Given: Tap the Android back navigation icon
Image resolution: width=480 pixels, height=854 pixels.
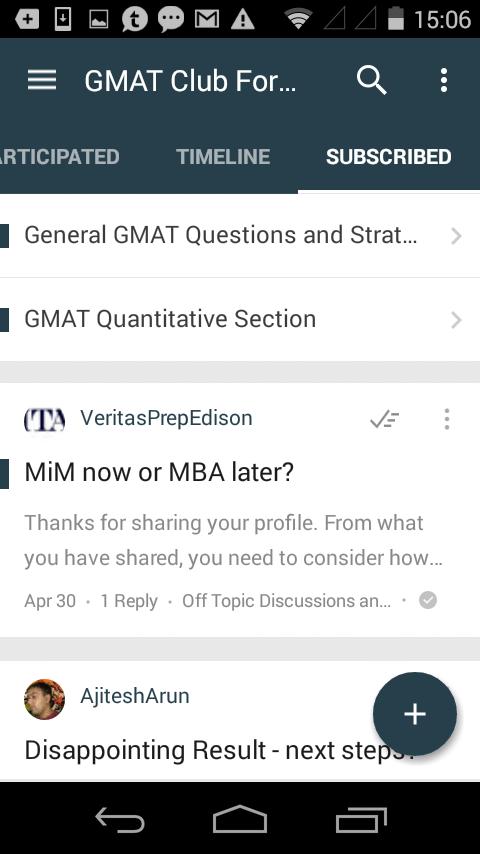Looking at the screenshot, I should tap(120, 820).
